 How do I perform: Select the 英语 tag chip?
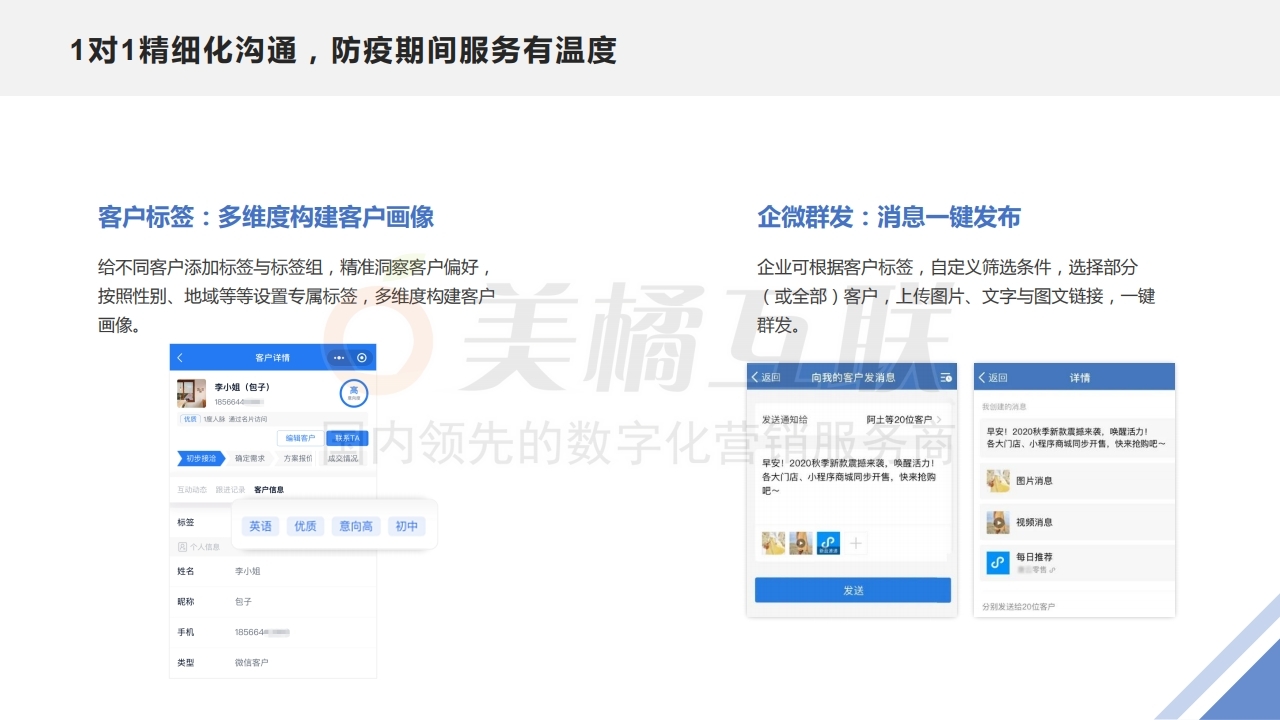click(261, 526)
